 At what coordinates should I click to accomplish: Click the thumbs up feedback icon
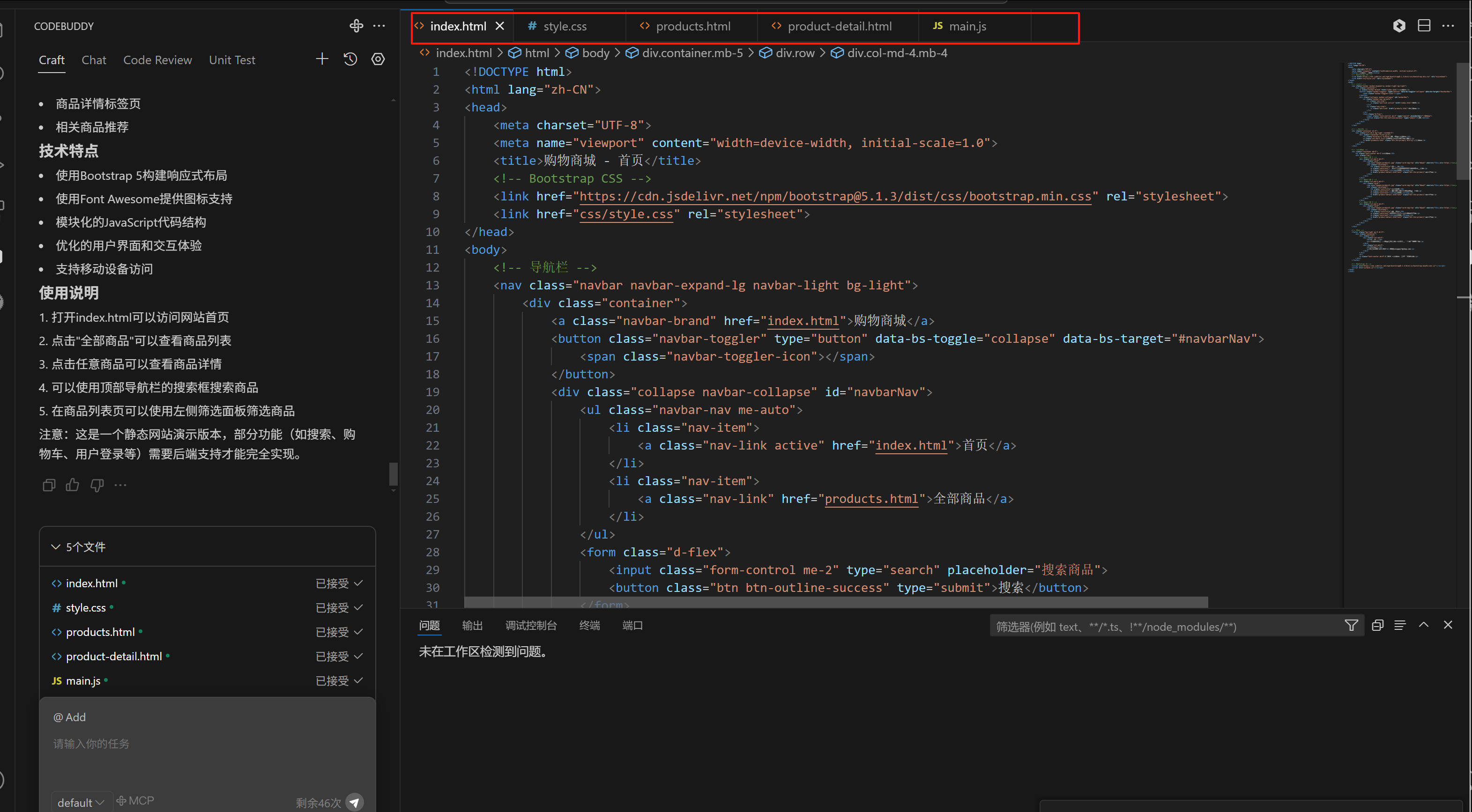pyautogui.click(x=73, y=485)
